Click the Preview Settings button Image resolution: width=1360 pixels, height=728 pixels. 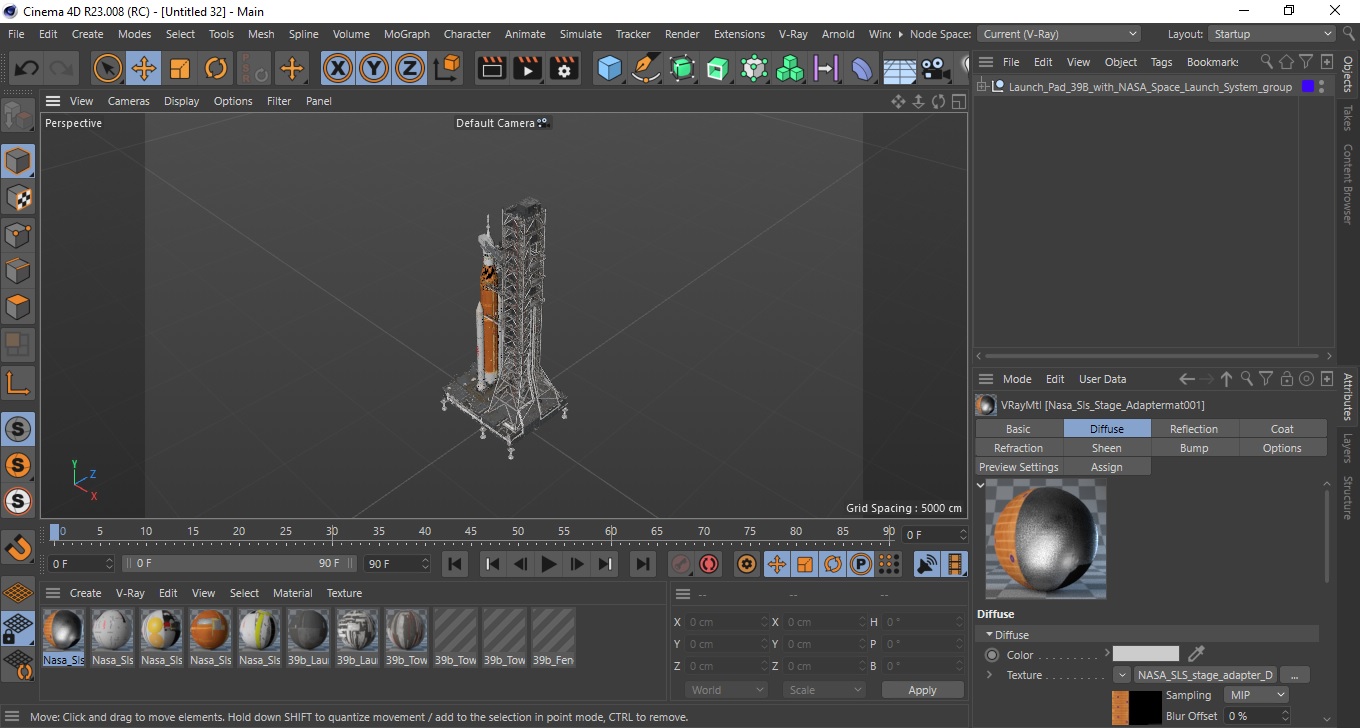click(x=1019, y=467)
